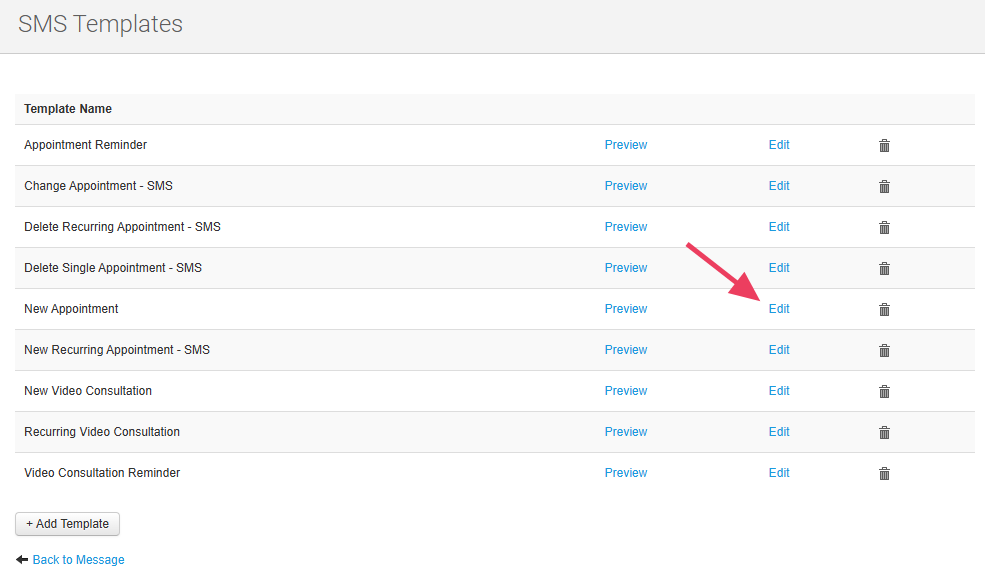Delete the Appointment Reminder template via trash icon
The height and width of the screenshot is (586, 985).
tap(884, 146)
